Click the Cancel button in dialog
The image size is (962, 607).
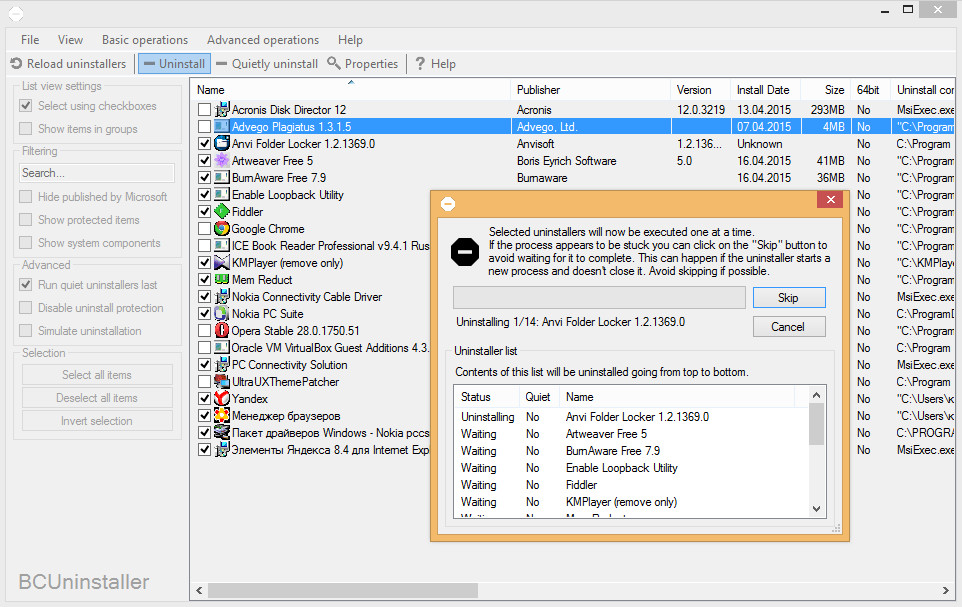789,327
